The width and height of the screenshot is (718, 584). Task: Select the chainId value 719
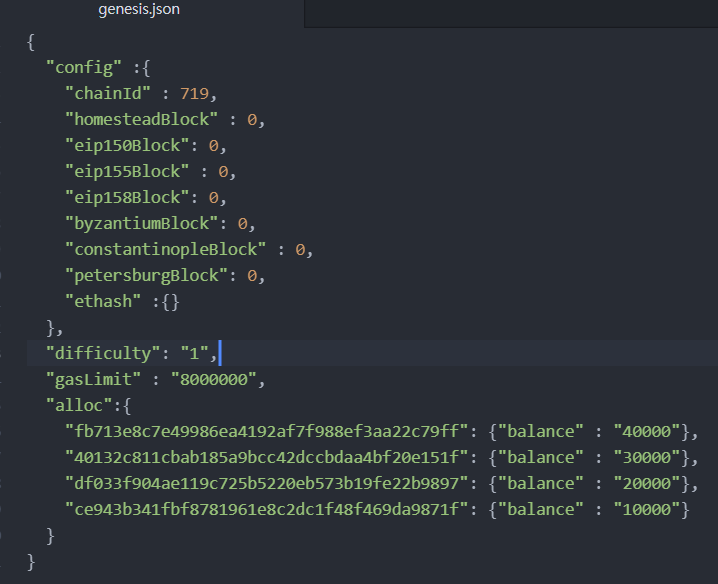point(195,93)
